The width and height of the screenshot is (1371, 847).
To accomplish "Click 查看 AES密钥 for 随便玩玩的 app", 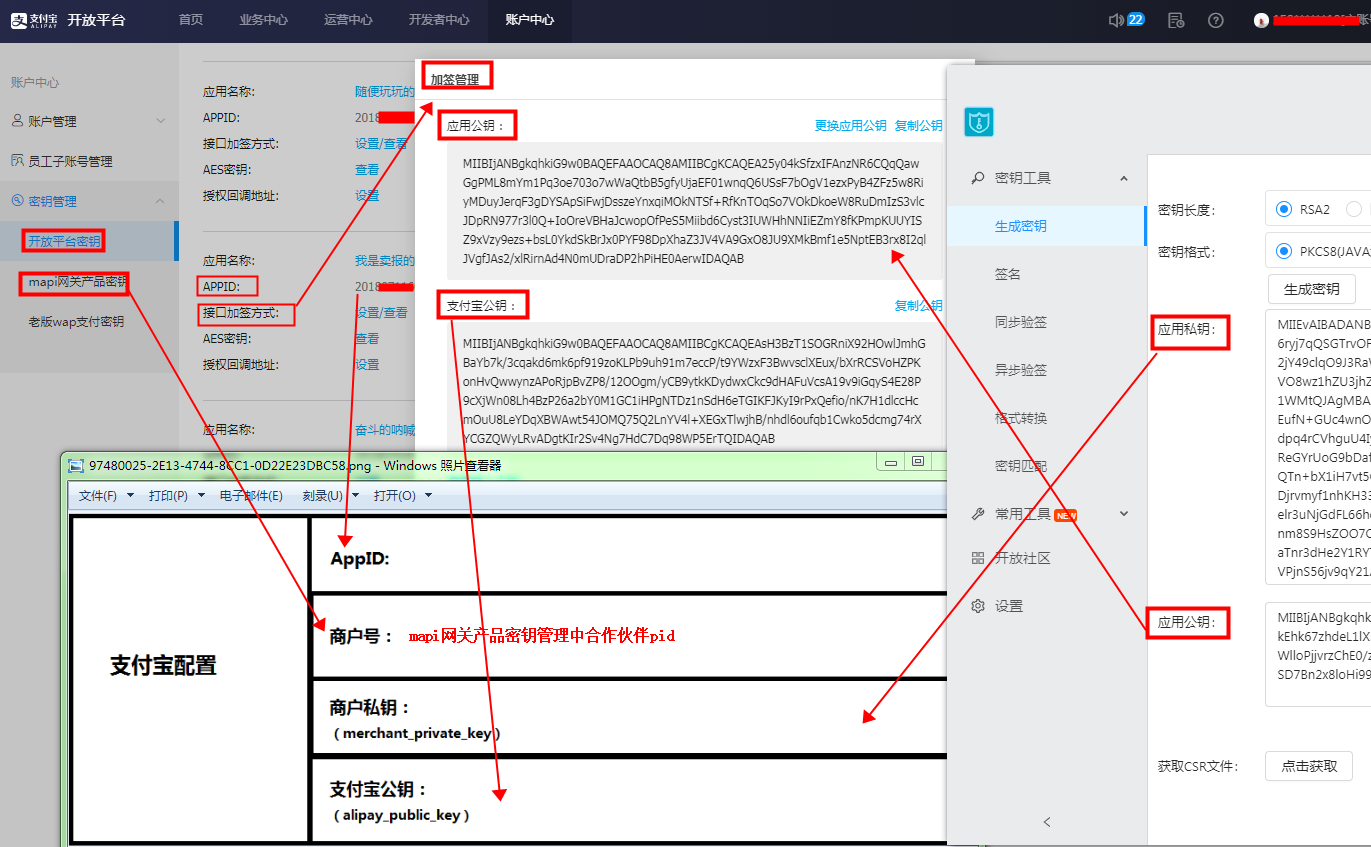I will [x=367, y=169].
